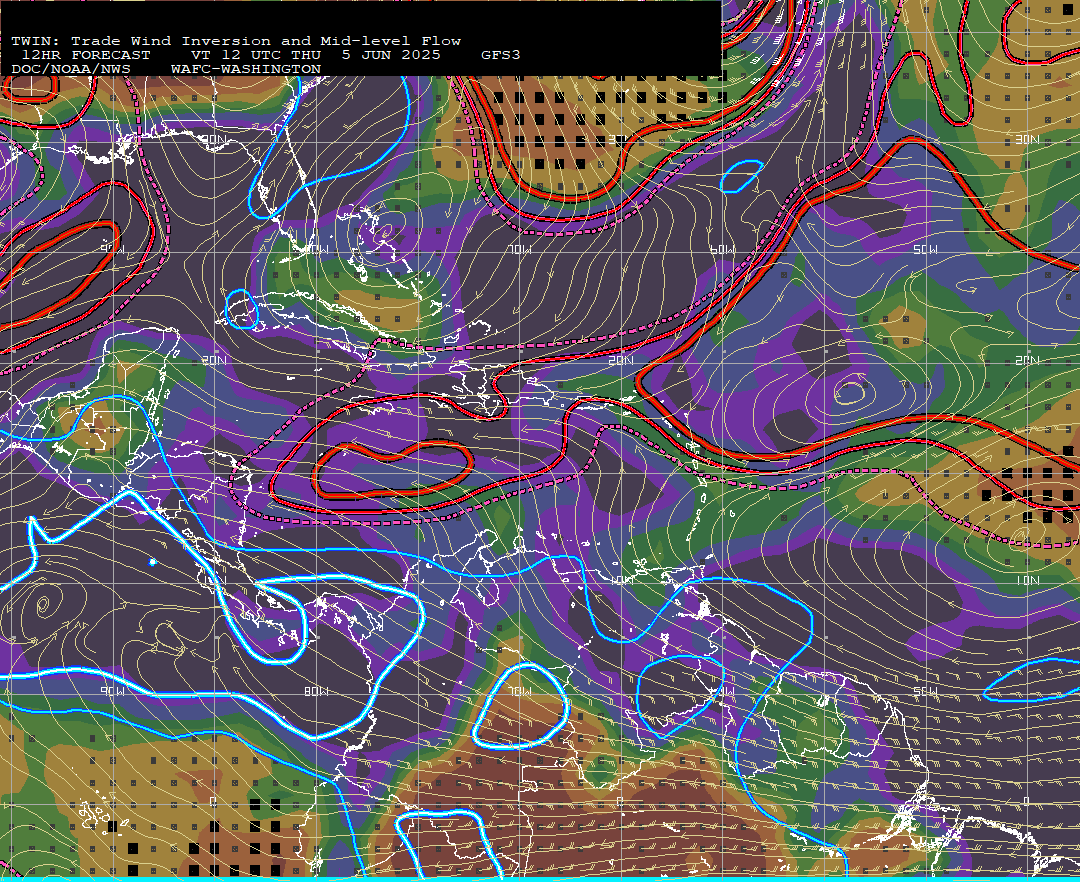Click the 'WAFC-WASHINGTON' text in header
This screenshot has height=882, width=1080.
point(246,70)
